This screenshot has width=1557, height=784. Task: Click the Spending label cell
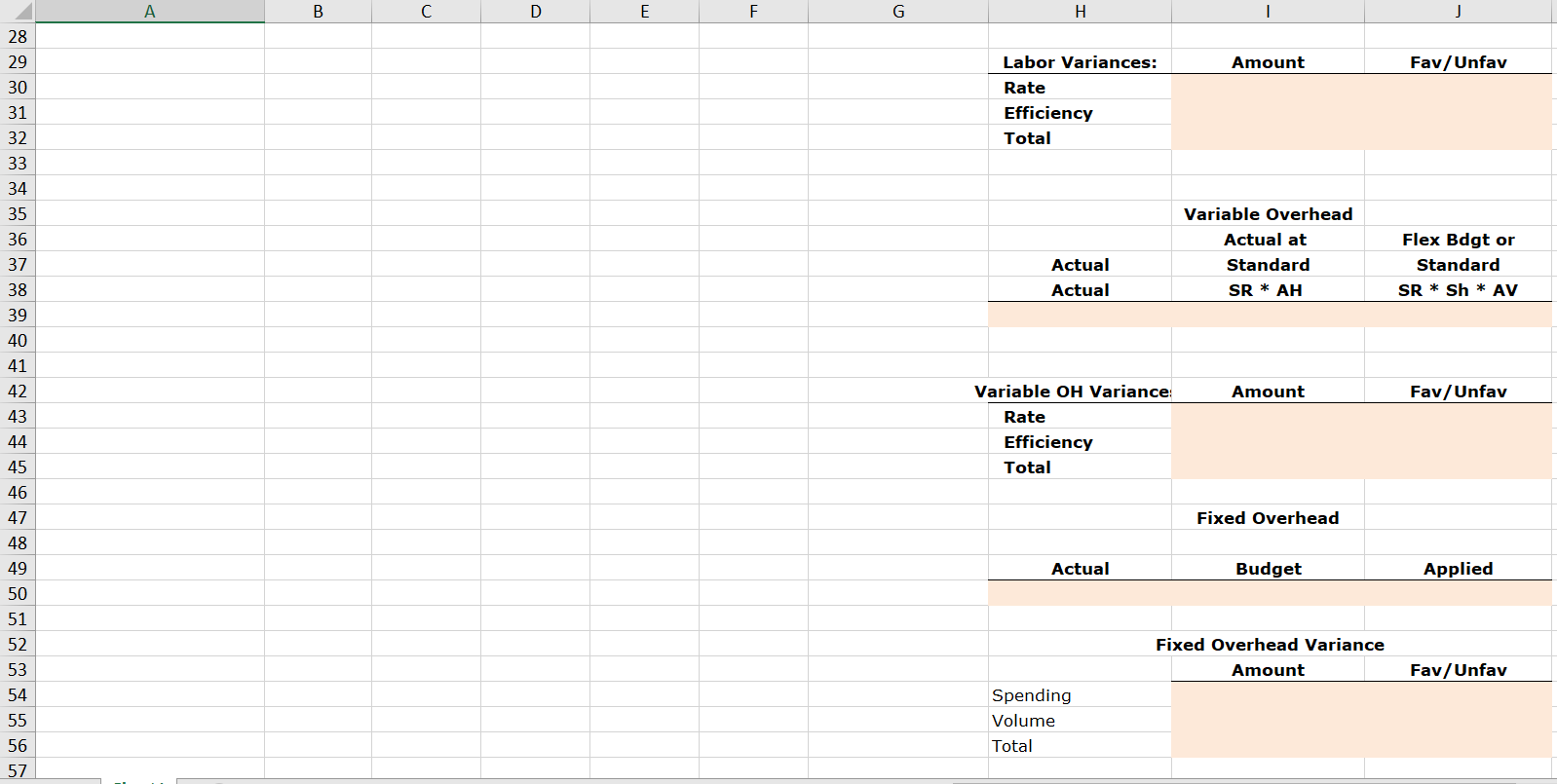(1080, 695)
